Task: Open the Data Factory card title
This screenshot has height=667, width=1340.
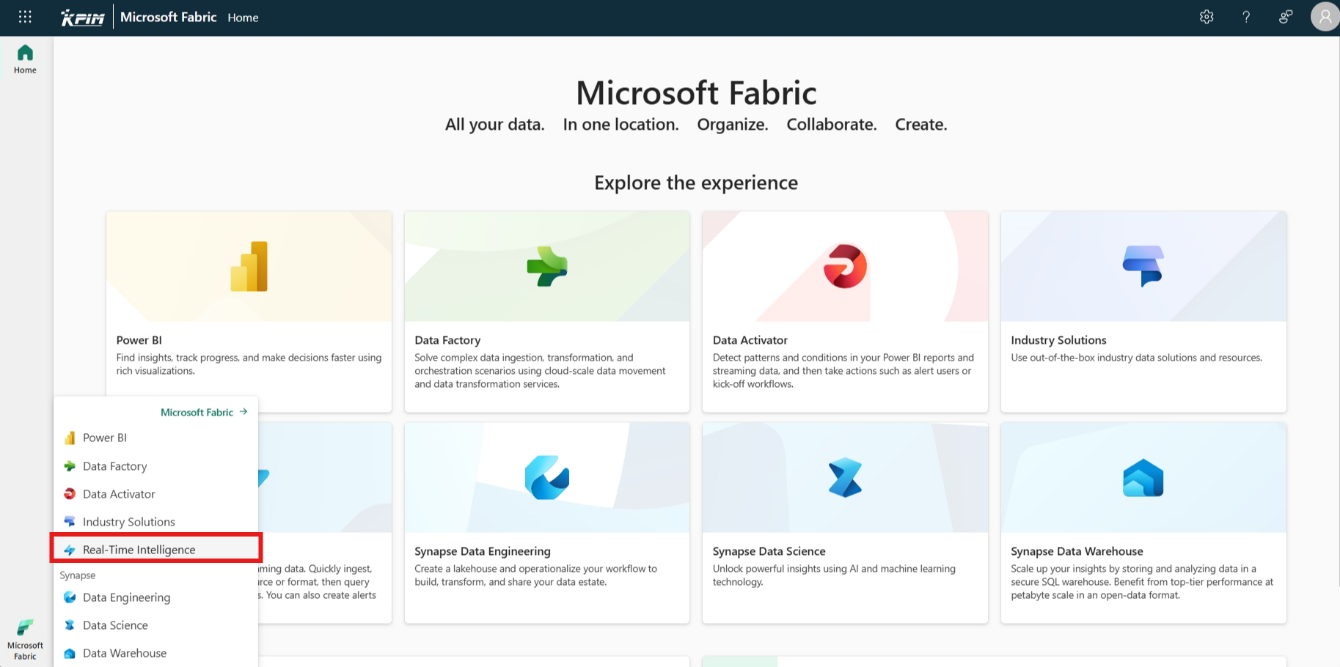Action: pyautogui.click(x=448, y=340)
